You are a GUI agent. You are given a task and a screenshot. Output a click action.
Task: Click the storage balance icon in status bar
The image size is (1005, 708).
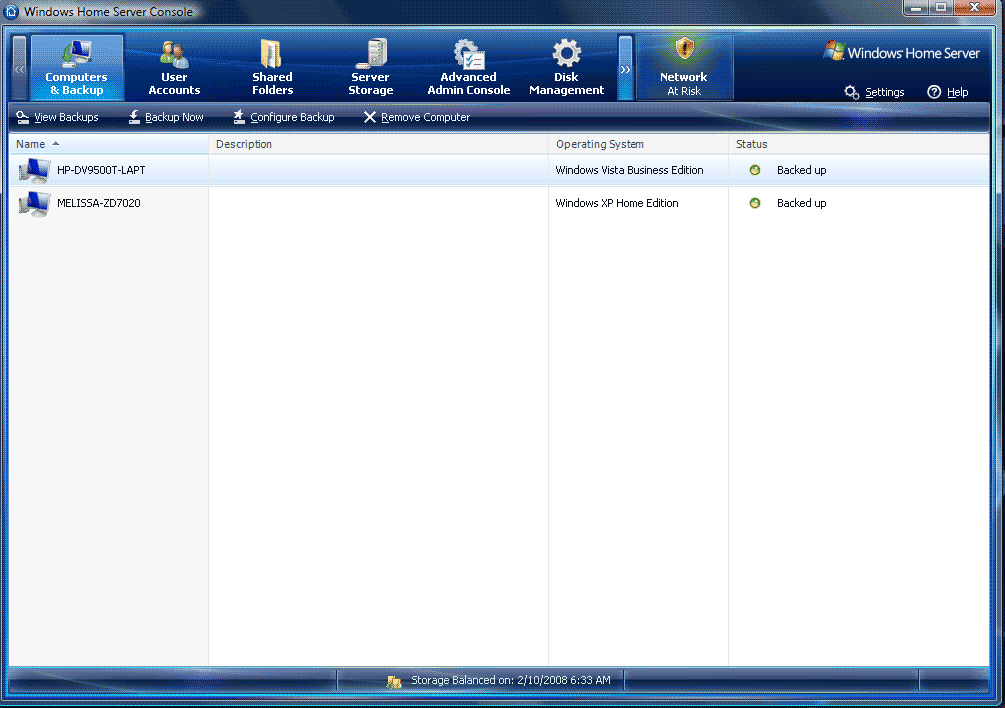click(394, 681)
